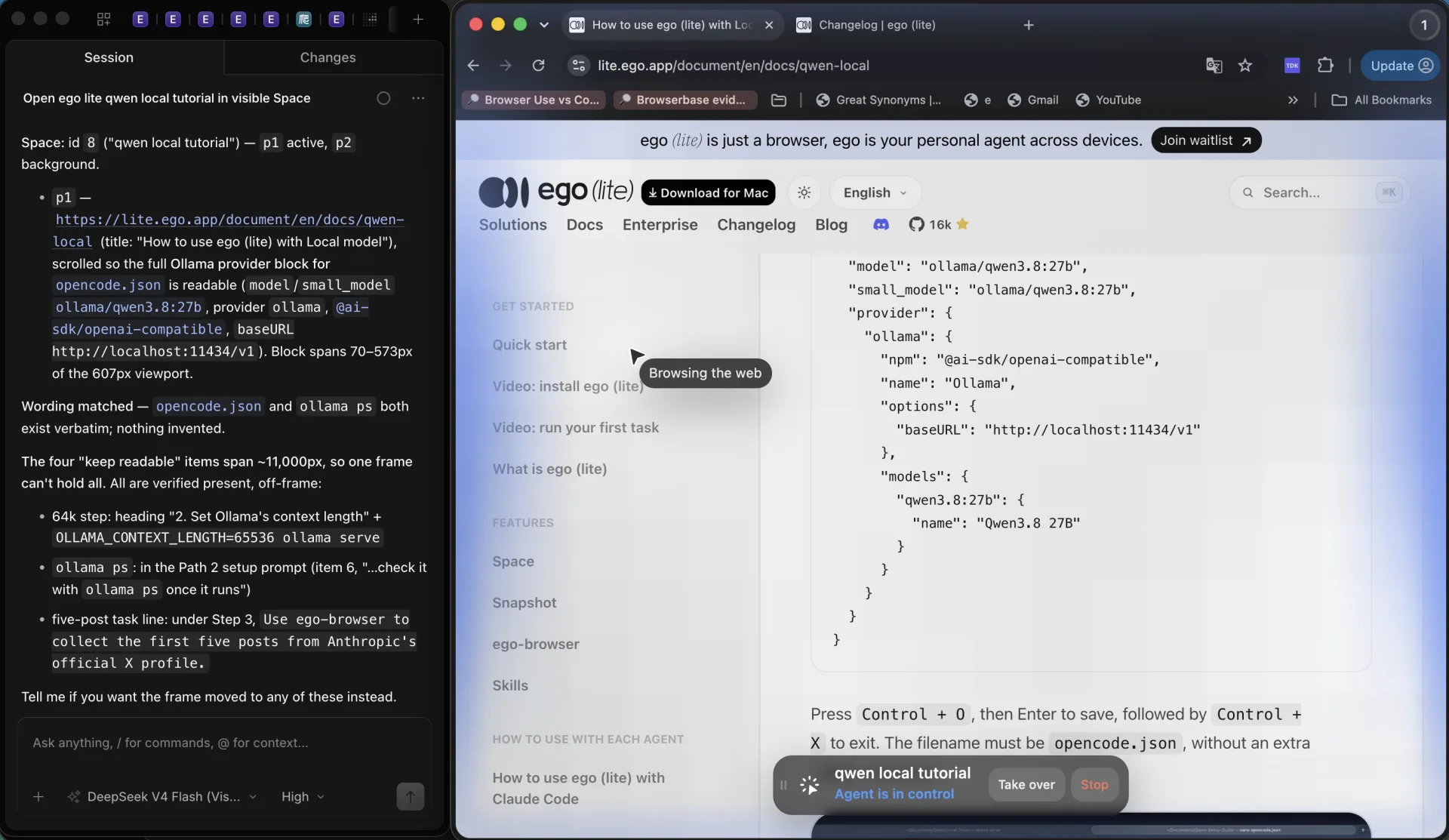This screenshot has width=1449, height=840.
Task: Send the prompt with the arrow button
Action: coord(411,797)
